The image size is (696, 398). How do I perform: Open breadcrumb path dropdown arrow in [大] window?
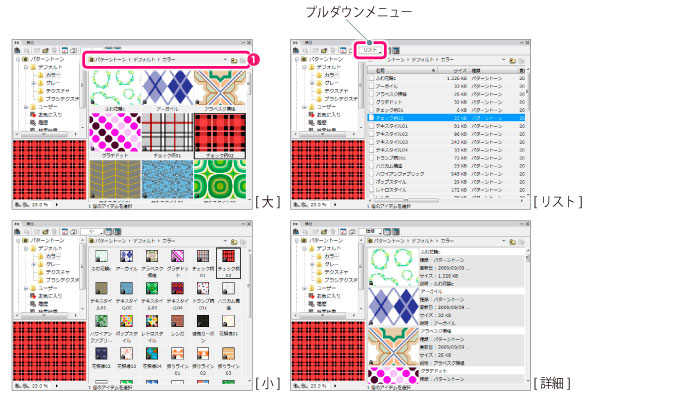(x=225, y=59)
